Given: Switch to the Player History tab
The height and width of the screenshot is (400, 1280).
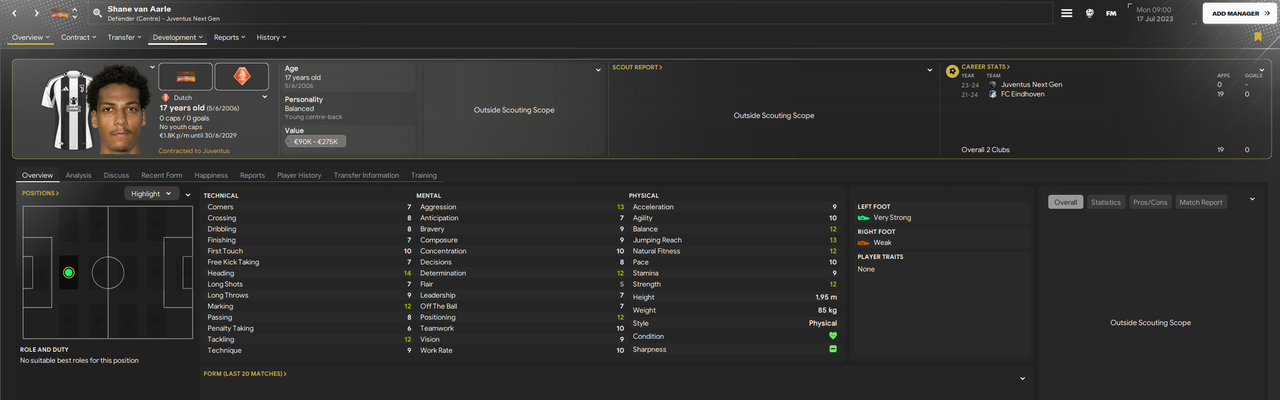Looking at the screenshot, I should 299,175.
